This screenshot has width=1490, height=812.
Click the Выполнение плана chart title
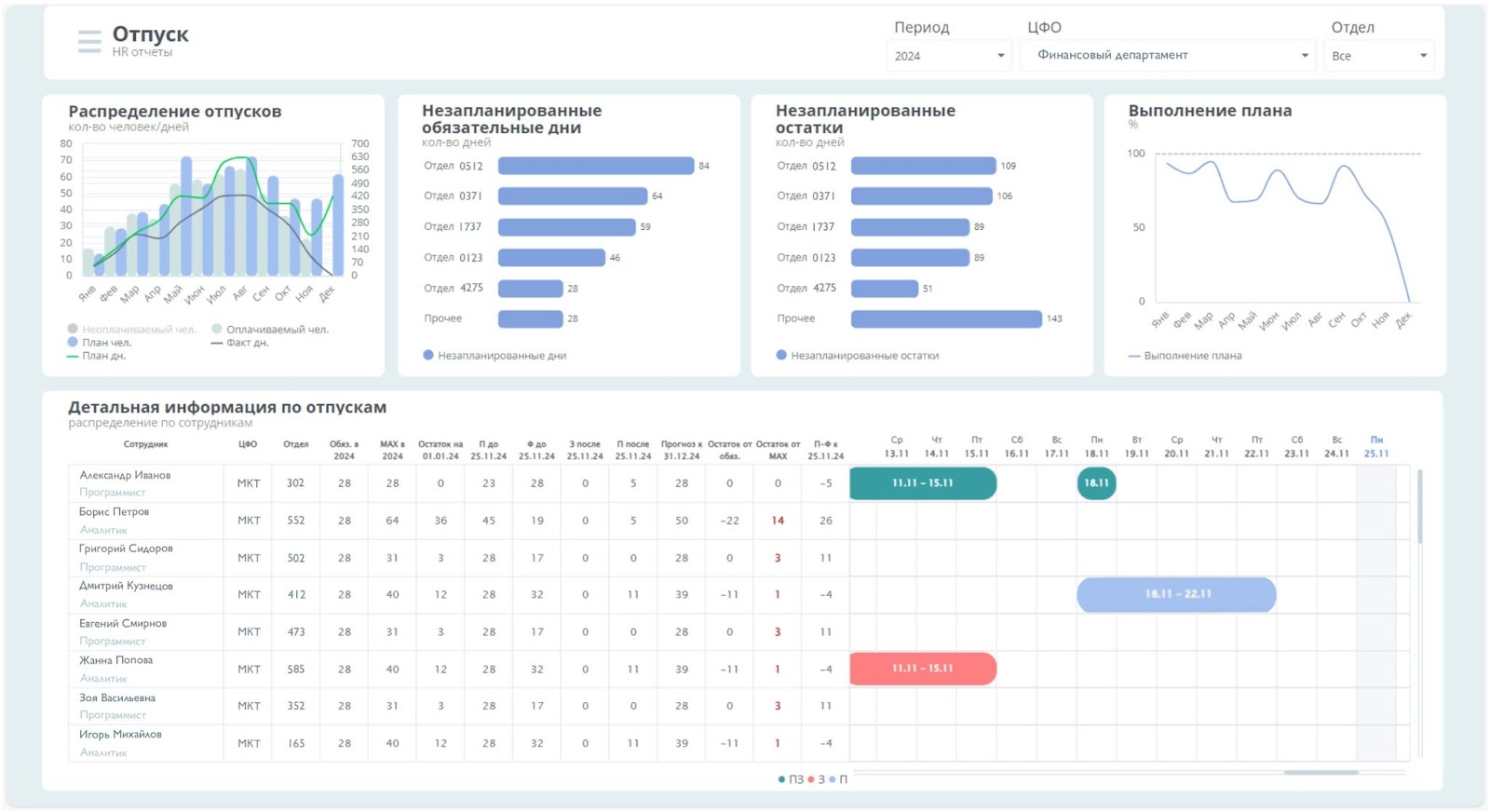pyautogui.click(x=1210, y=110)
